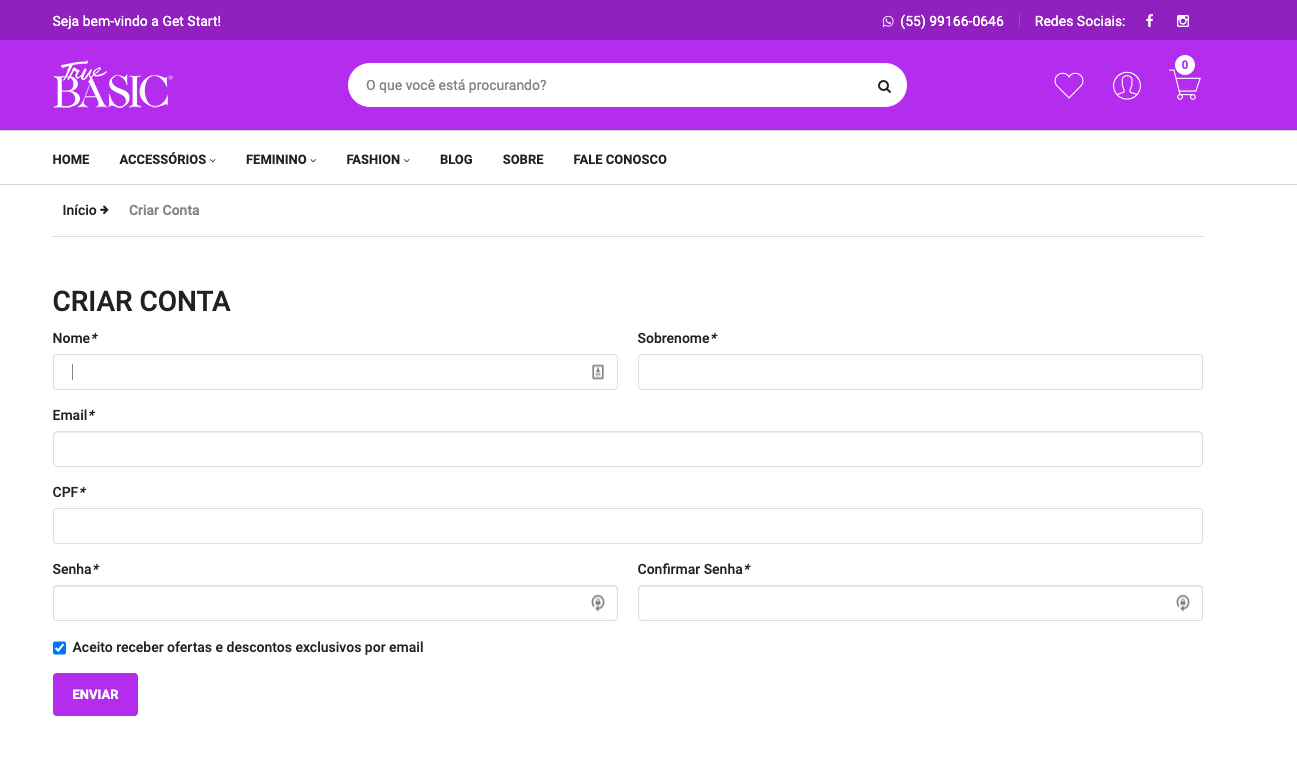
Task: Click the Facebook icon in top bar
Action: point(1149,21)
